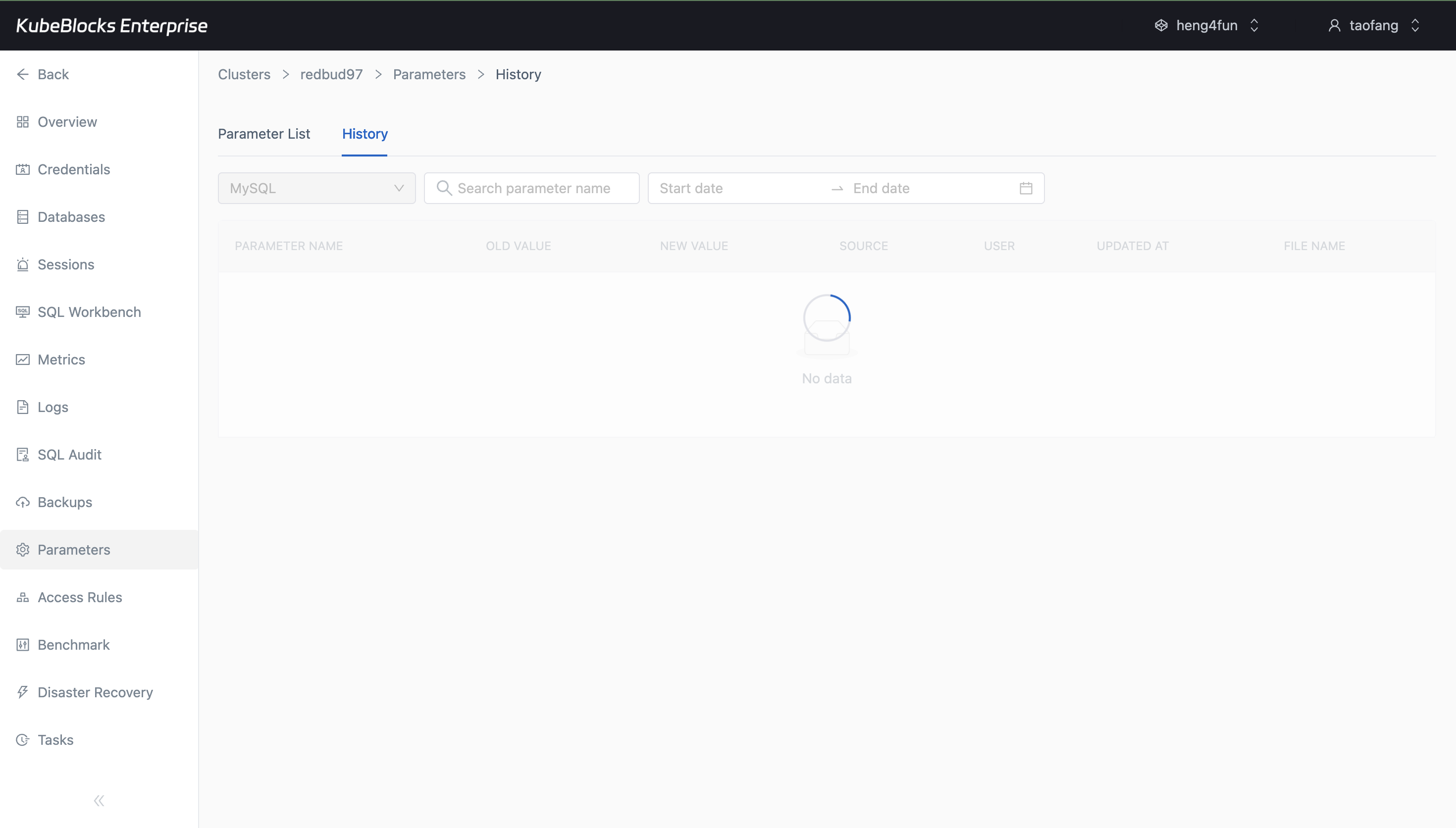Click the Disaster Recovery lightning icon
The image size is (1456, 828).
coord(23,692)
